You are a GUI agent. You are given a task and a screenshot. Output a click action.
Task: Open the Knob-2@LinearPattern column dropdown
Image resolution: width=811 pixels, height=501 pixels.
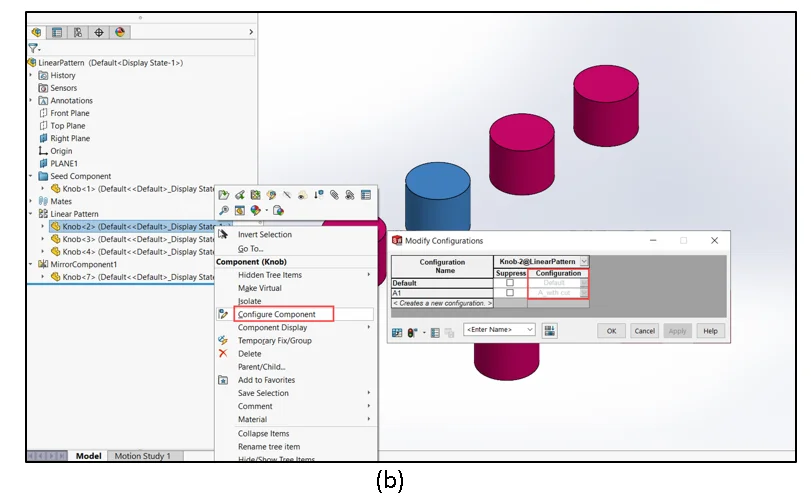pos(583,261)
